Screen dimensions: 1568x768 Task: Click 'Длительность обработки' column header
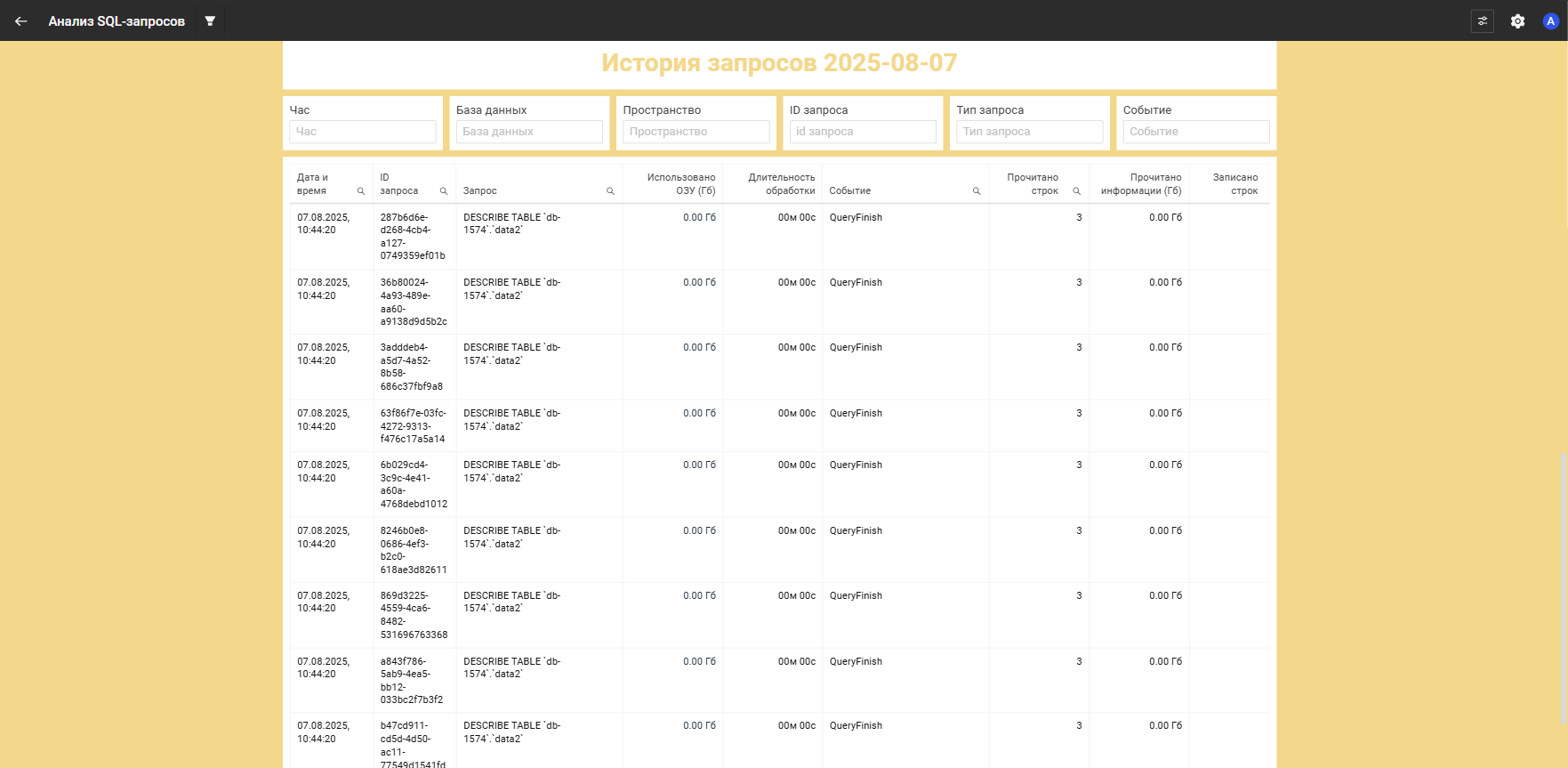(781, 184)
